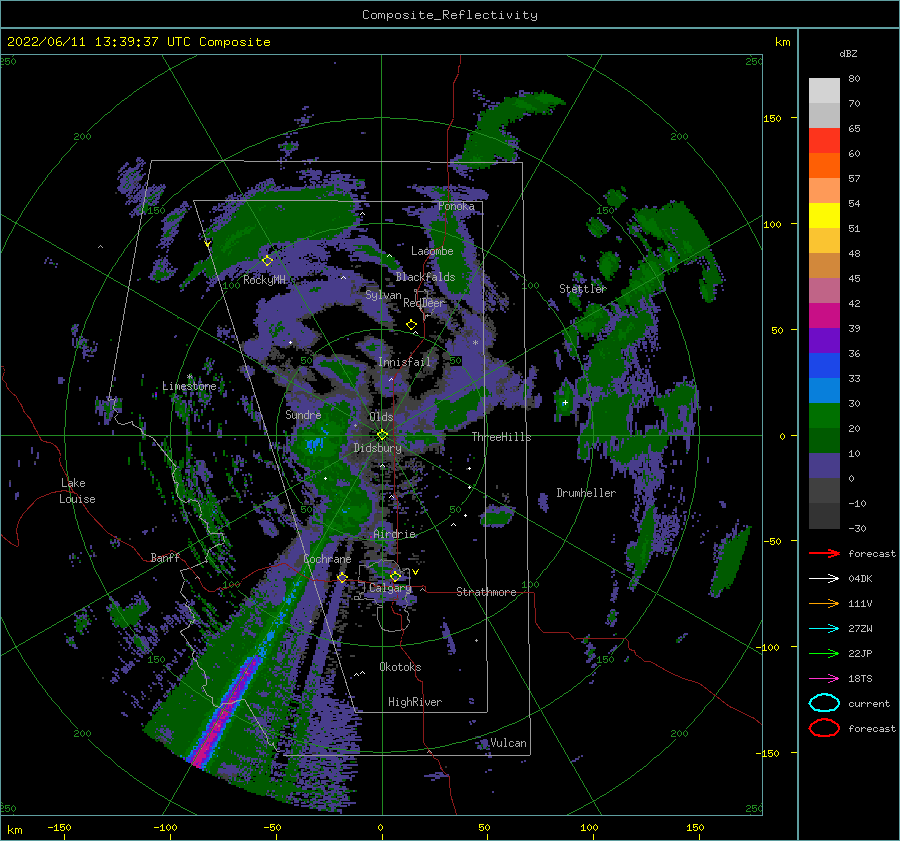The height and width of the screenshot is (841, 900).
Task: Click the Vulcan city label
Action: (x=508, y=743)
